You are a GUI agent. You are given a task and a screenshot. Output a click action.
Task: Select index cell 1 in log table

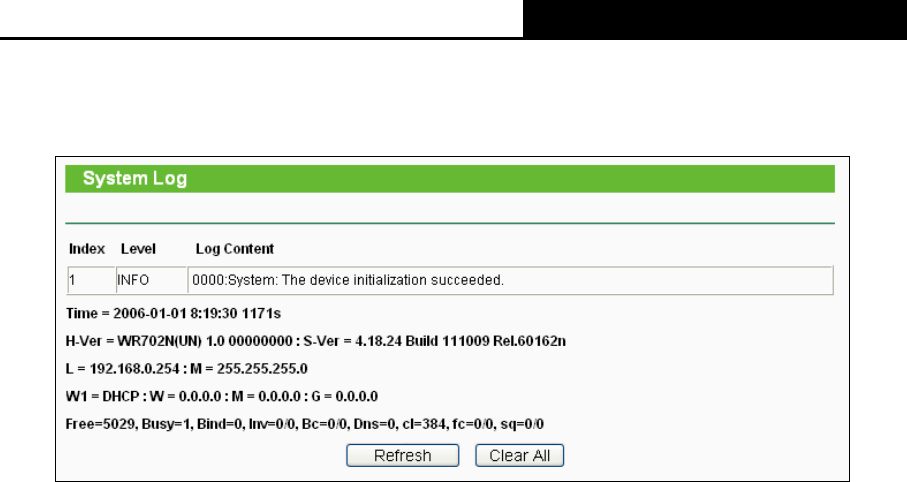pyautogui.click(x=91, y=281)
